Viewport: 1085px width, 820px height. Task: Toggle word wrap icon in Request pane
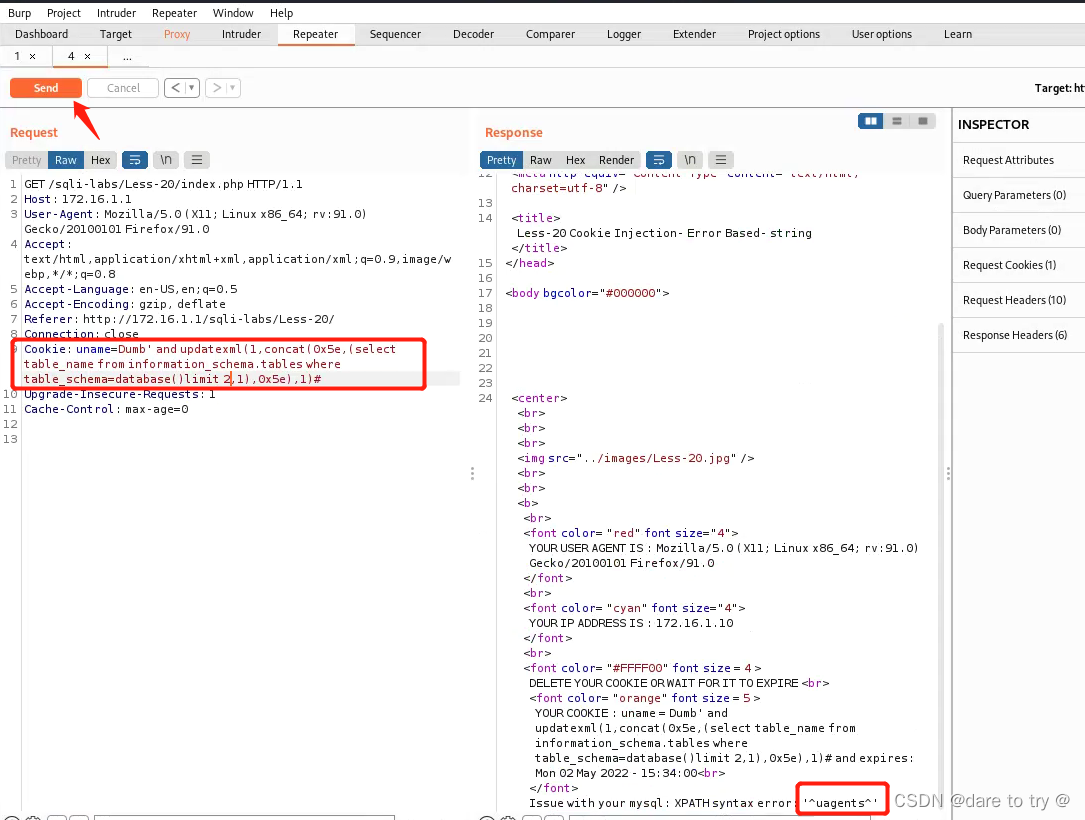point(135,160)
